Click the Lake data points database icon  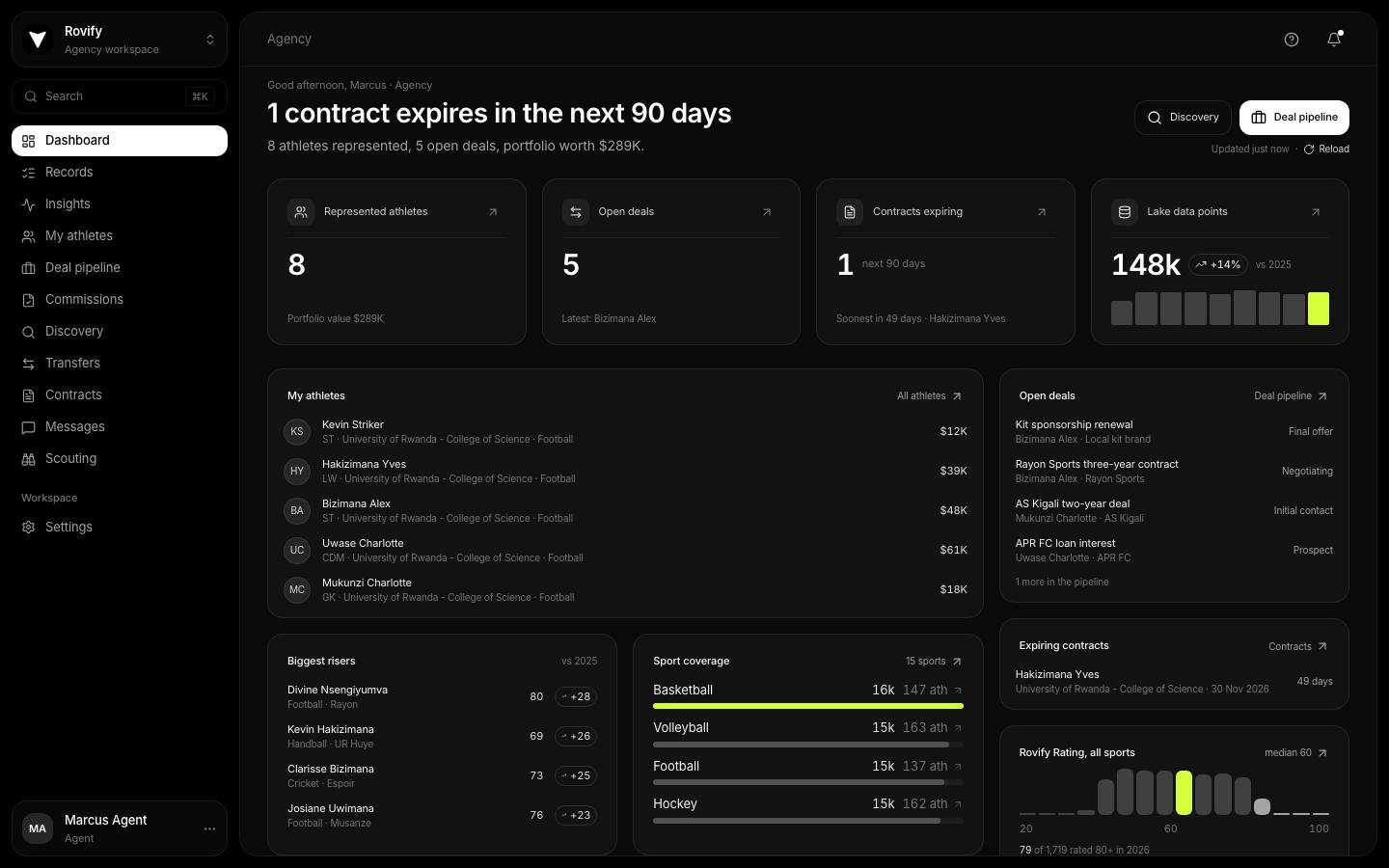pyautogui.click(x=1125, y=212)
